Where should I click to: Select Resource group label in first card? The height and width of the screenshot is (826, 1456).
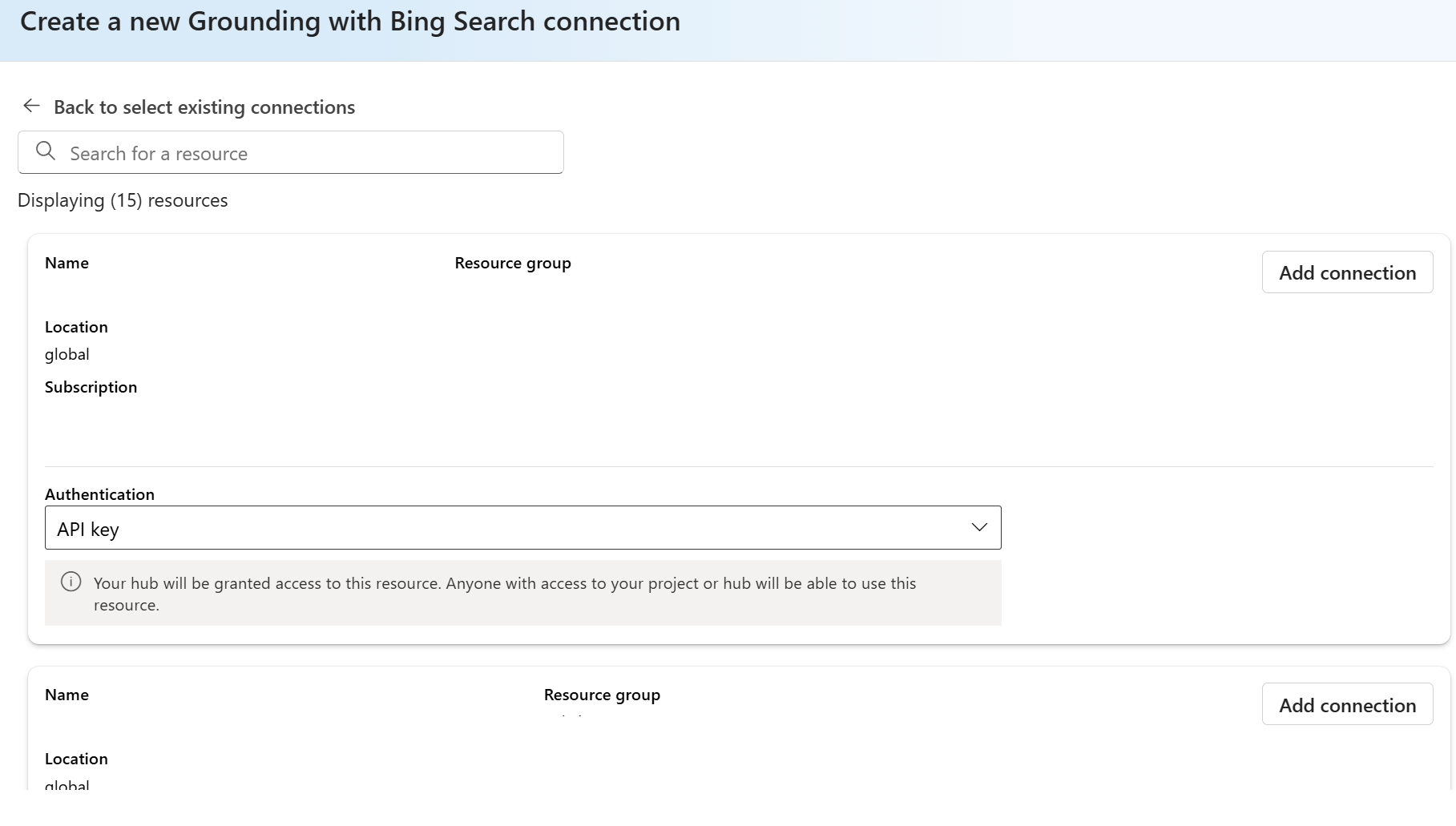click(x=513, y=263)
